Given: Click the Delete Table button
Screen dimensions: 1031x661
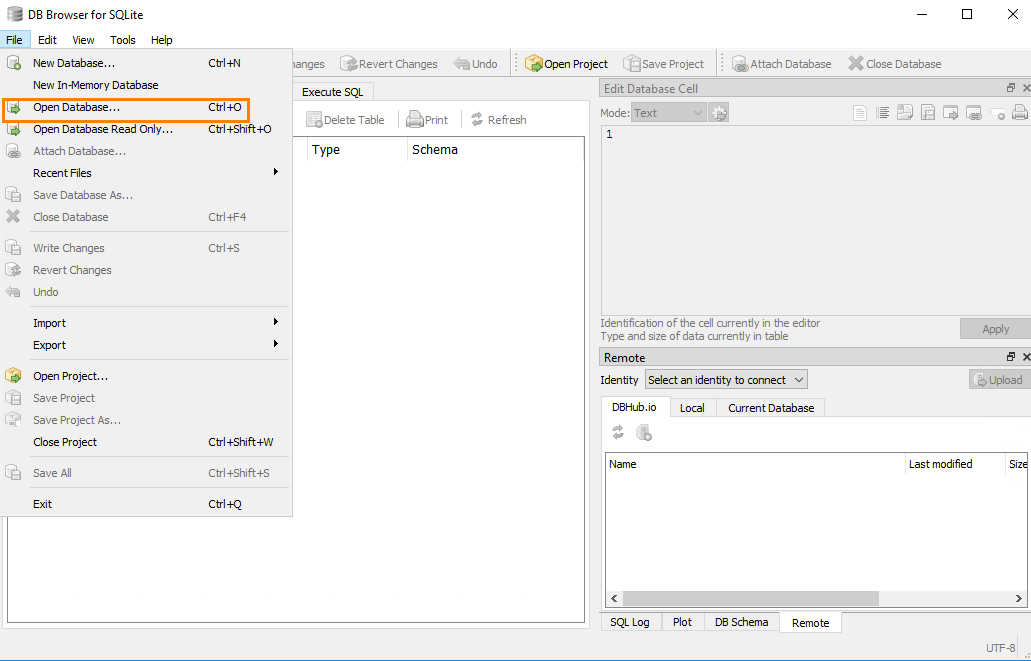Looking at the screenshot, I should coord(345,120).
